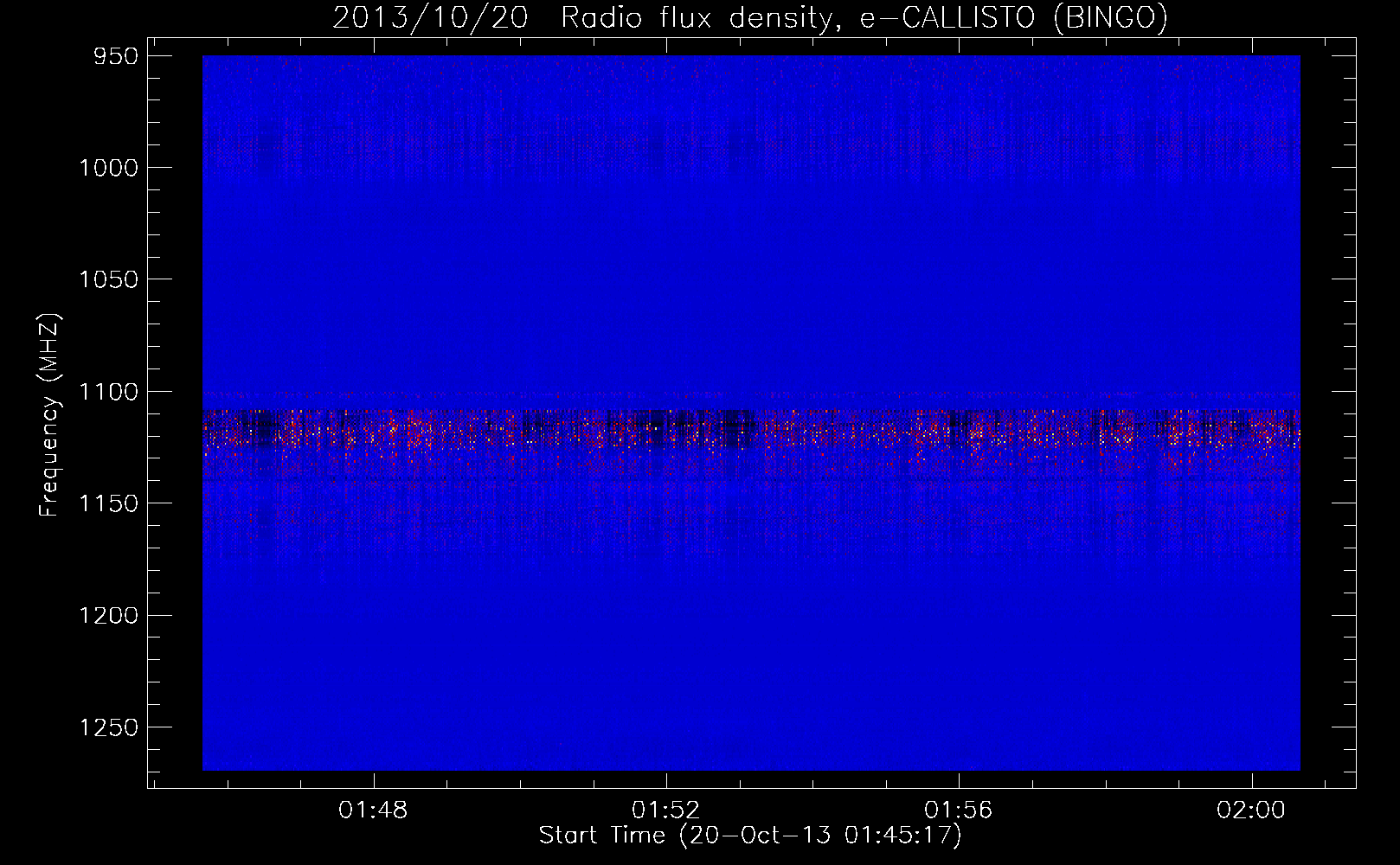Click the 'Frequency (MHZ)' axis title
The width and height of the screenshot is (1400, 865).
pyautogui.click(x=50, y=415)
